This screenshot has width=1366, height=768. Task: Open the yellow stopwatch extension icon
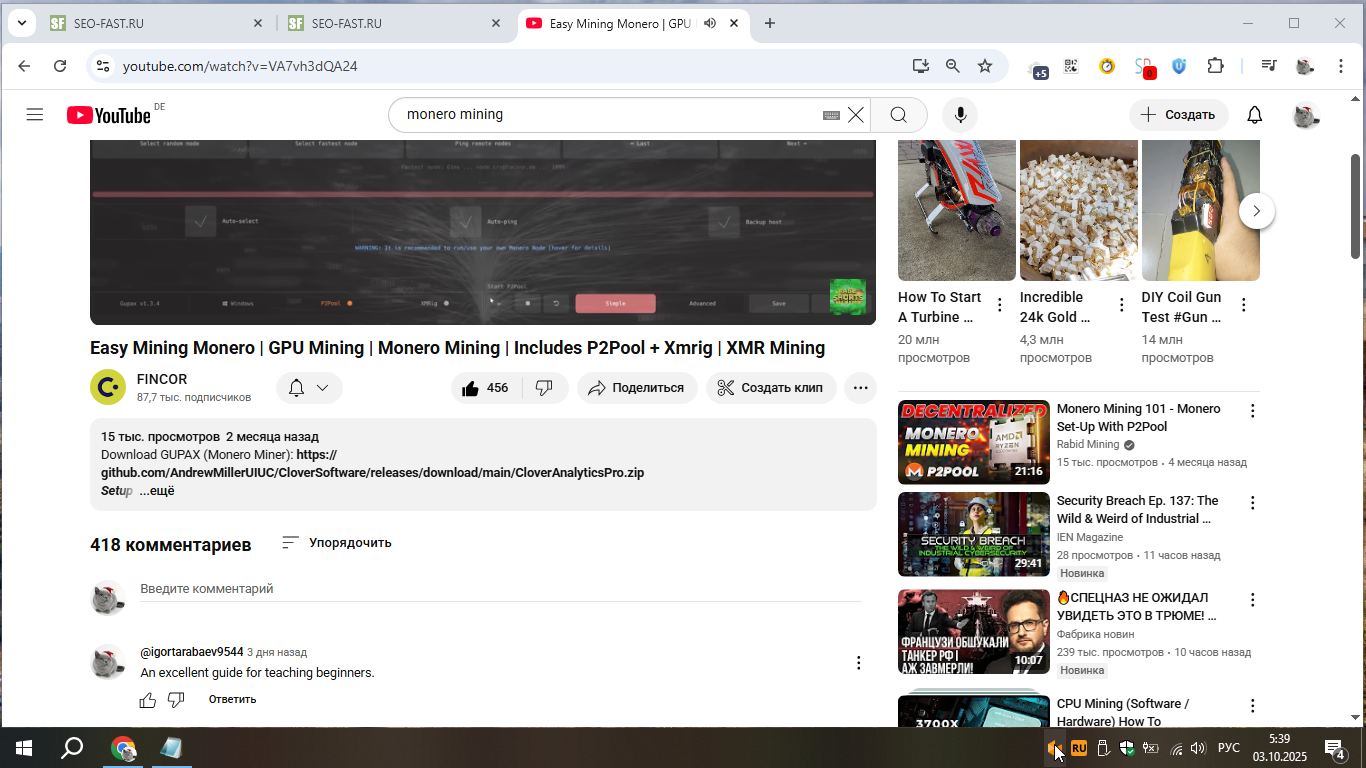(1107, 66)
